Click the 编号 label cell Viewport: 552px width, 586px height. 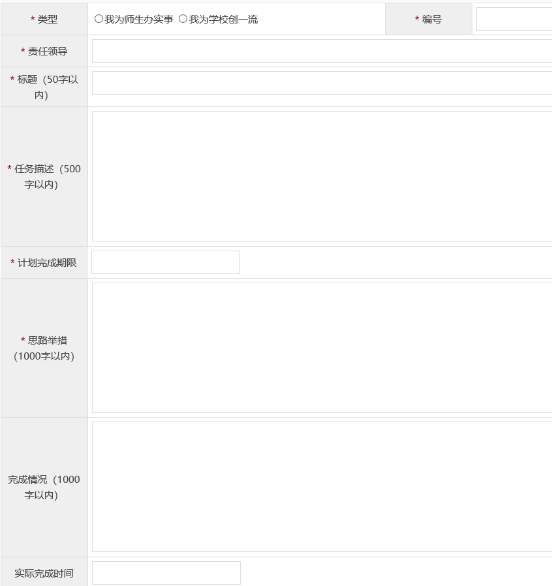point(429,19)
